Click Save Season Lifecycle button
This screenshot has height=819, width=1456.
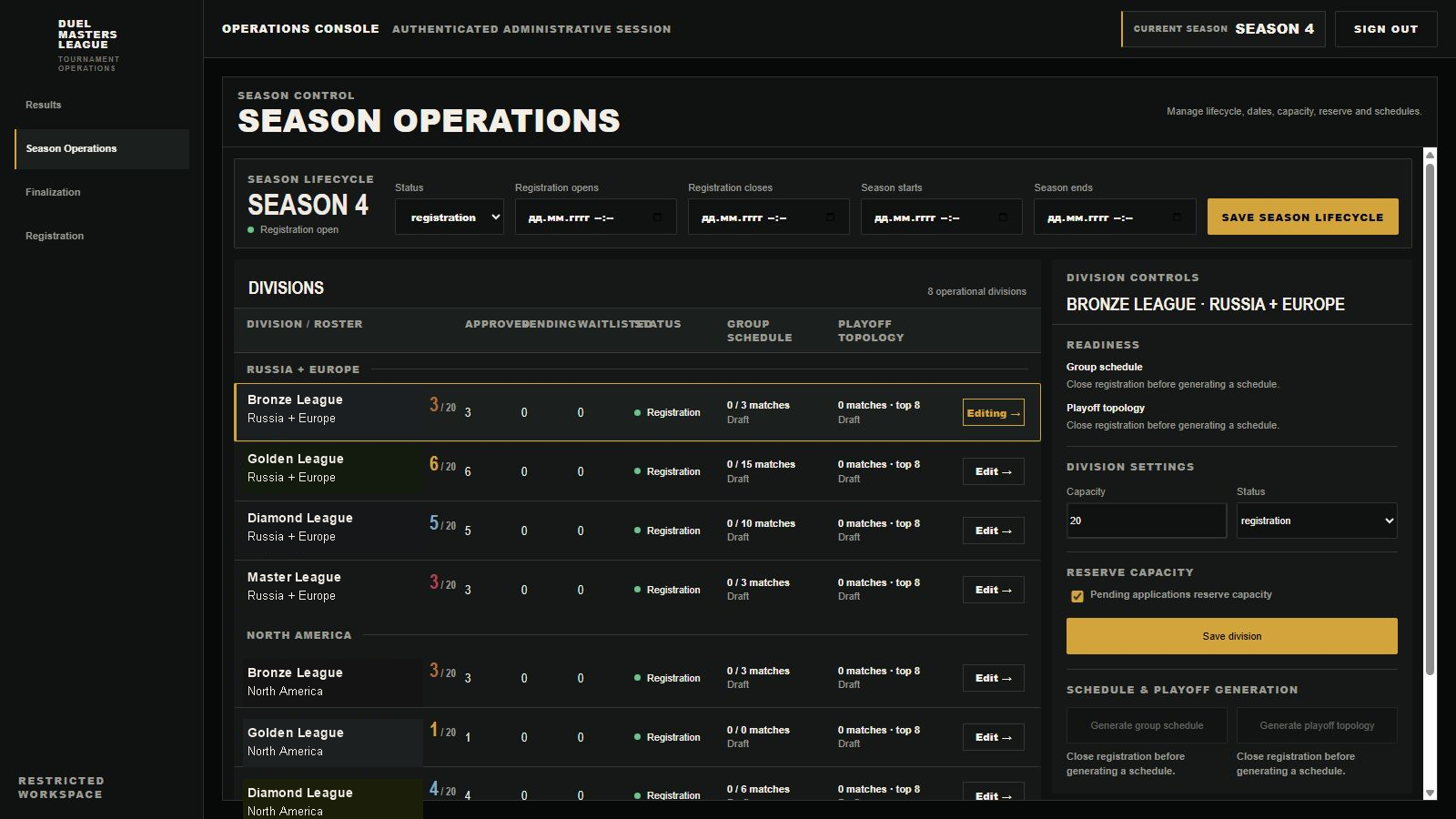[1302, 217]
